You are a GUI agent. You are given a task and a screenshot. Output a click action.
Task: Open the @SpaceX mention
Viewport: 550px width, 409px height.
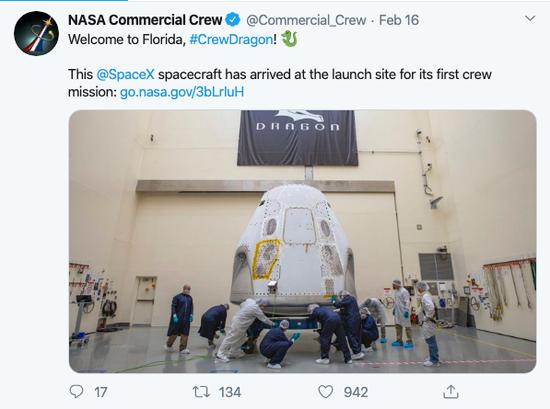click(125, 74)
